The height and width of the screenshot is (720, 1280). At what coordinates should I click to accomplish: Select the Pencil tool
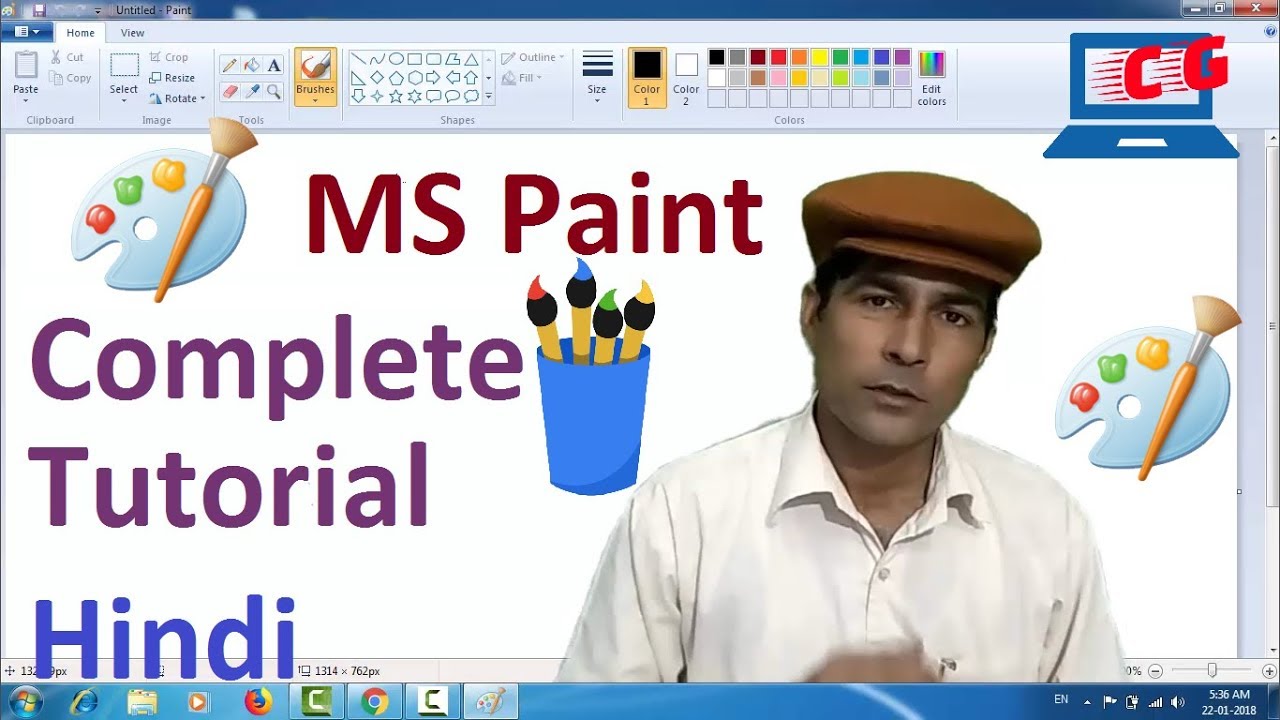pyautogui.click(x=230, y=65)
